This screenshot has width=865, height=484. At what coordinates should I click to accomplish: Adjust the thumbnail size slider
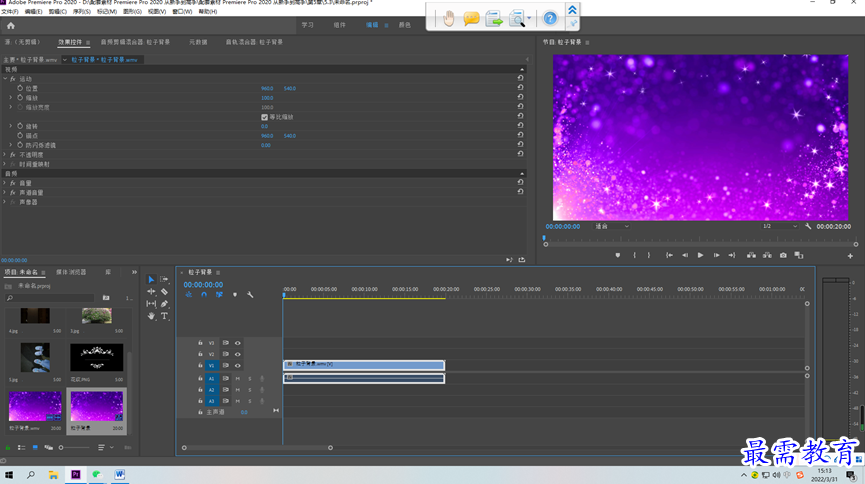pyautogui.click(x=73, y=448)
